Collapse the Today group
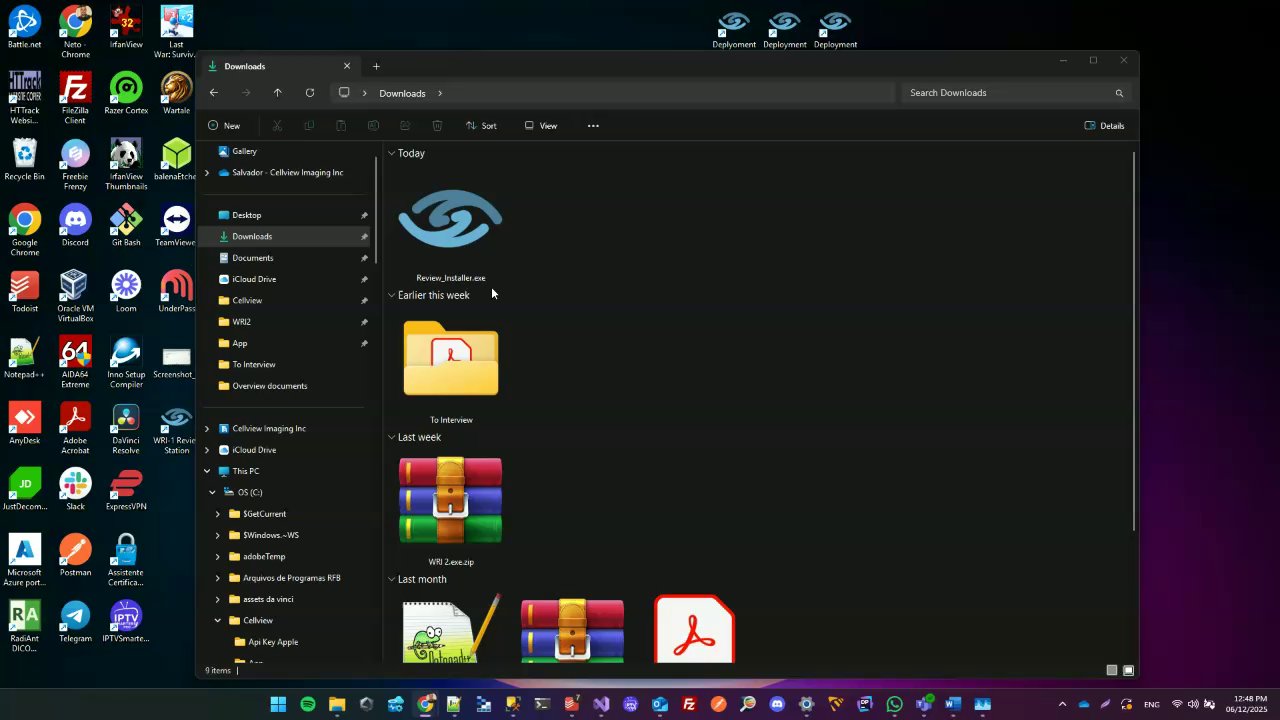The height and width of the screenshot is (720, 1280). [391, 153]
